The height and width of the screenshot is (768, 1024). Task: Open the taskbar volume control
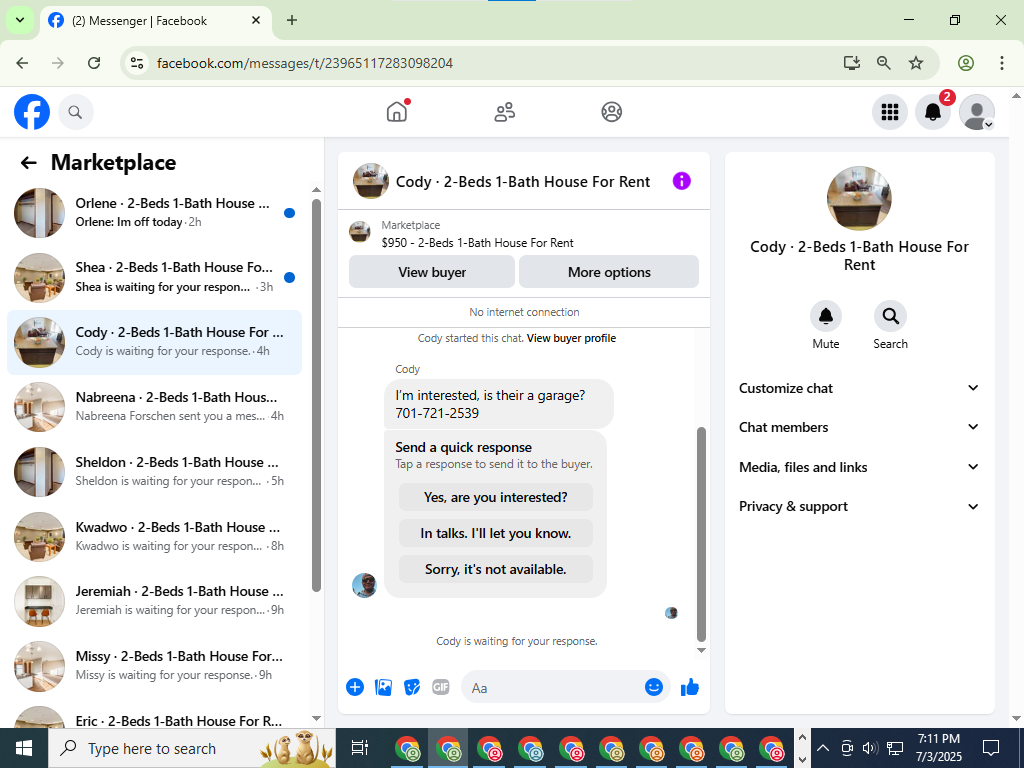869,748
